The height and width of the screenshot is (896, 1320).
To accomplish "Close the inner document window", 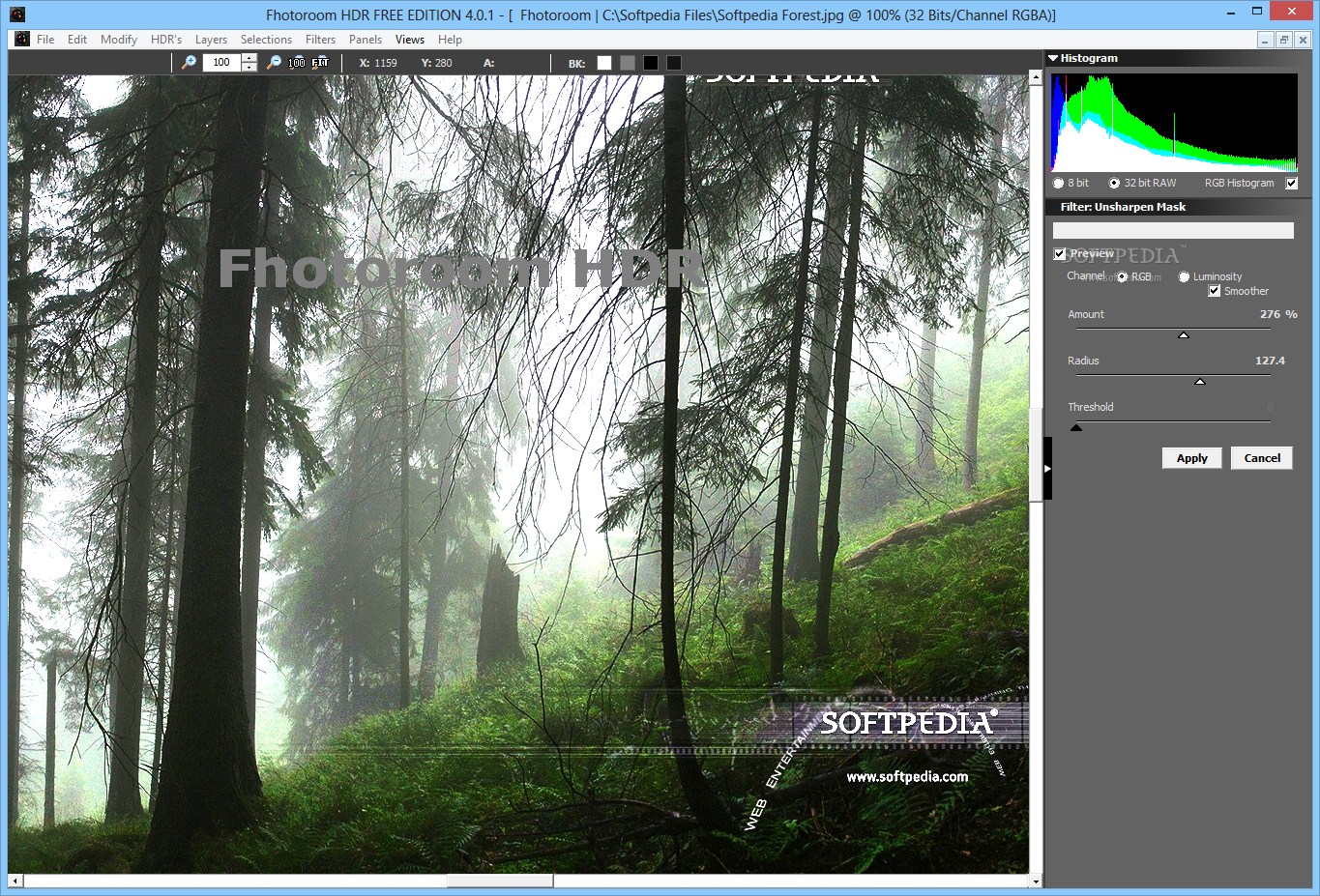I will 1301,40.
